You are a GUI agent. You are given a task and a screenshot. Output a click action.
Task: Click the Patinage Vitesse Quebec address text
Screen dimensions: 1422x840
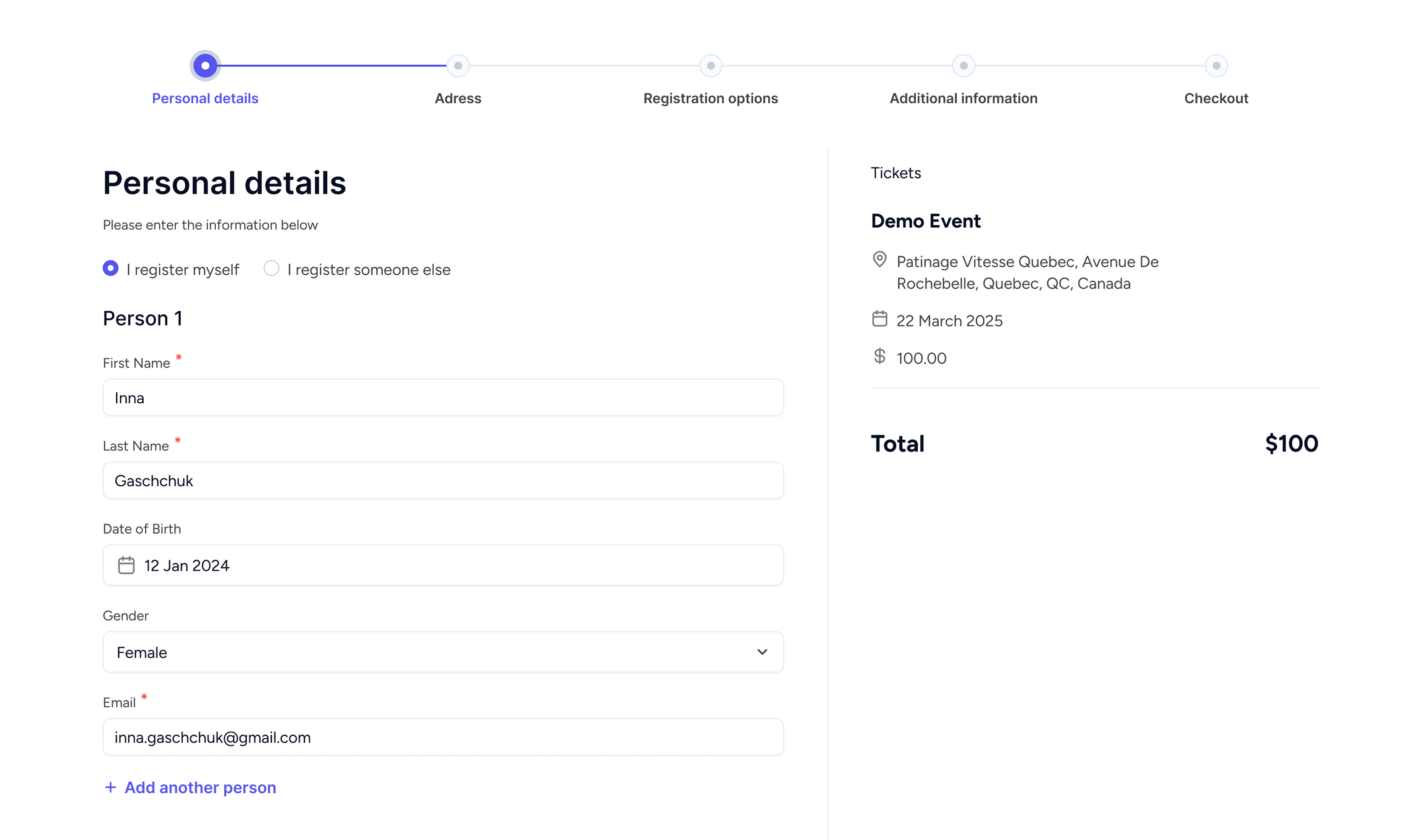(x=1027, y=272)
